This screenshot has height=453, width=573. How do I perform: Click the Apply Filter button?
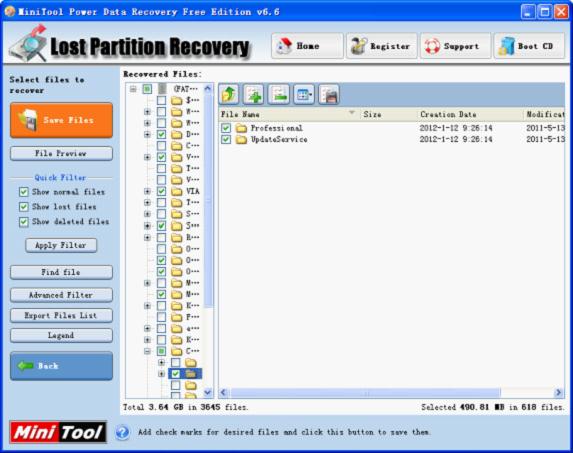(61, 245)
